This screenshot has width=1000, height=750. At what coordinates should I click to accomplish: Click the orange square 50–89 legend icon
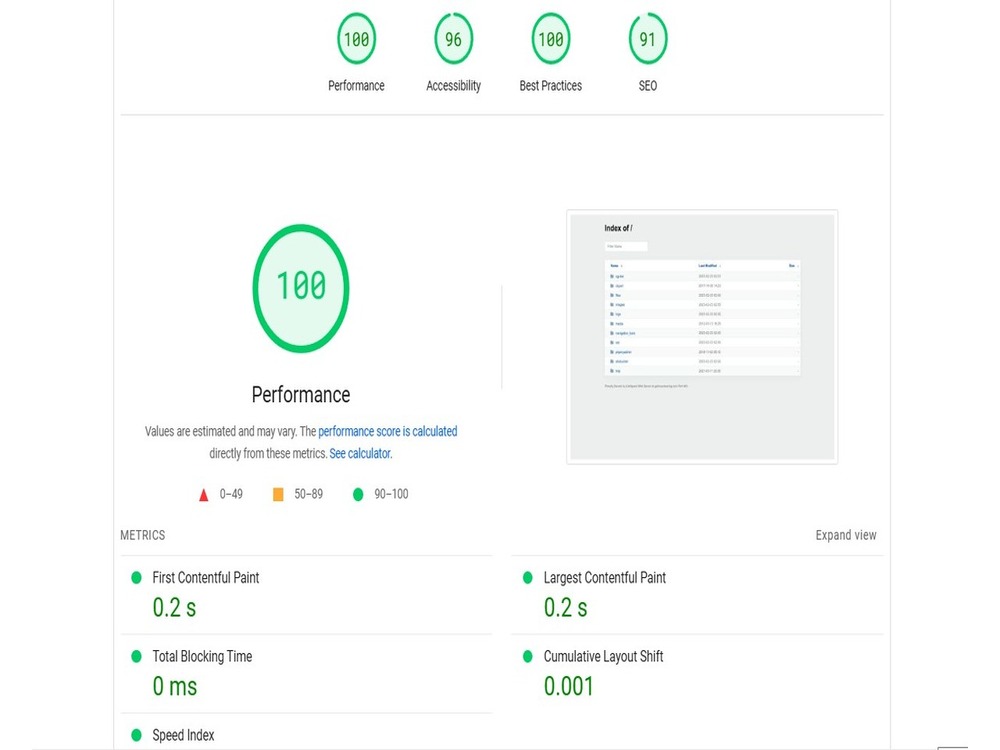point(278,494)
